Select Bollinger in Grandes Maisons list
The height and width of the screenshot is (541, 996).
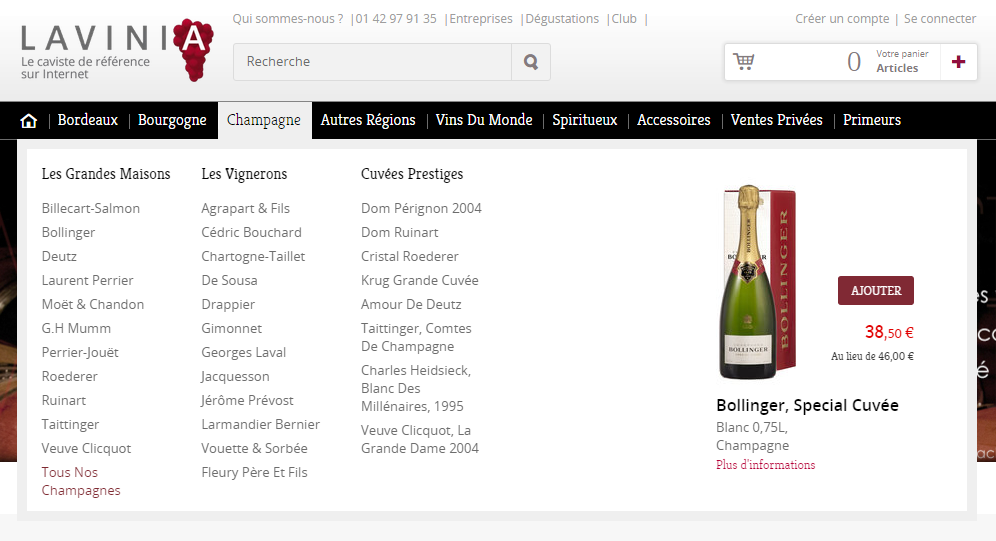pos(68,232)
